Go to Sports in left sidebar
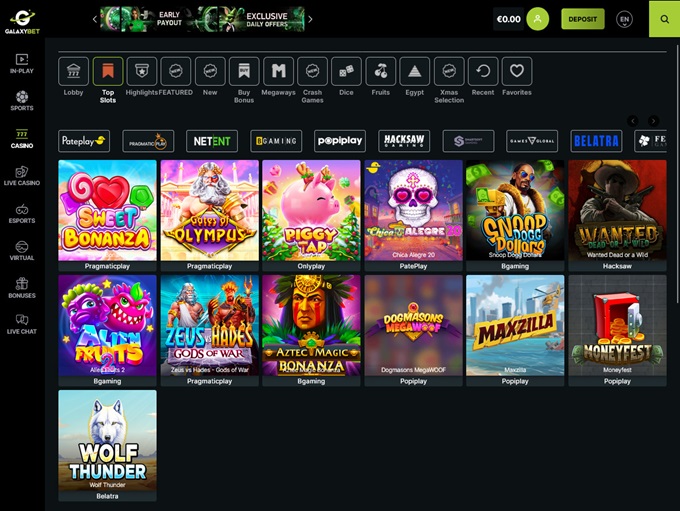680x511 pixels. 21,99
